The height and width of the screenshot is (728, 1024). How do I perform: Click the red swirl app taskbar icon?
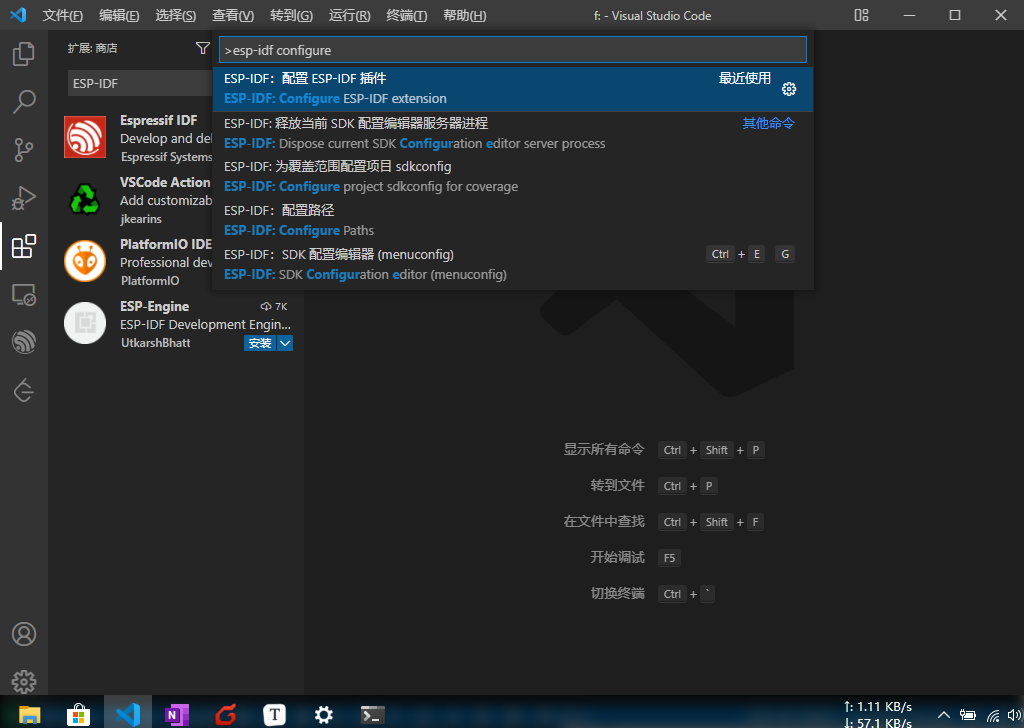coord(226,715)
